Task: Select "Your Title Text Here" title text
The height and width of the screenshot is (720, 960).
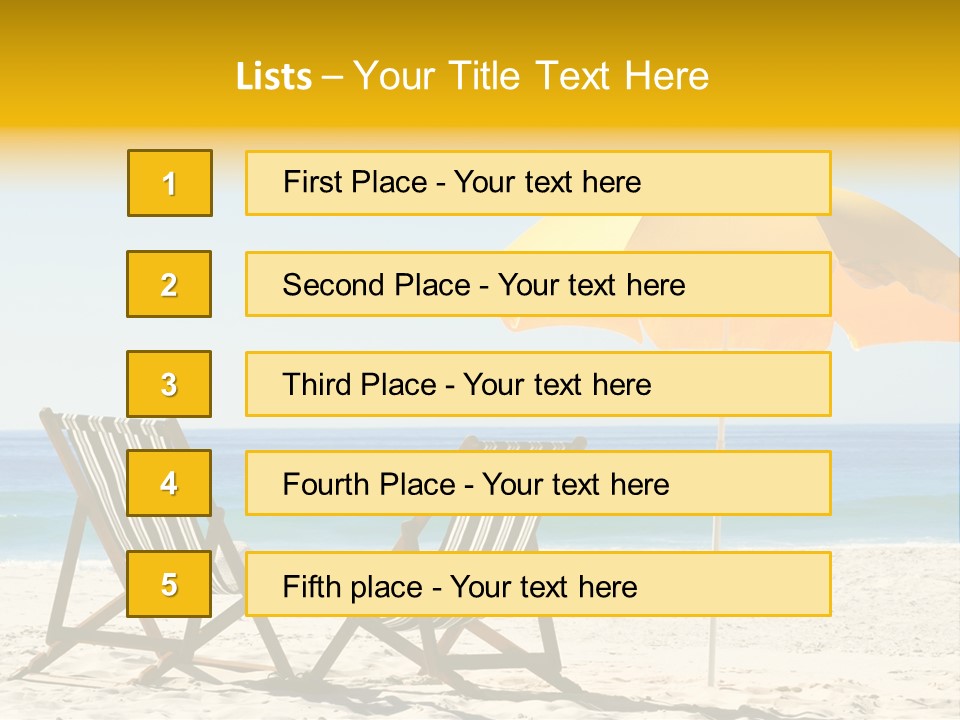Action: (x=531, y=76)
